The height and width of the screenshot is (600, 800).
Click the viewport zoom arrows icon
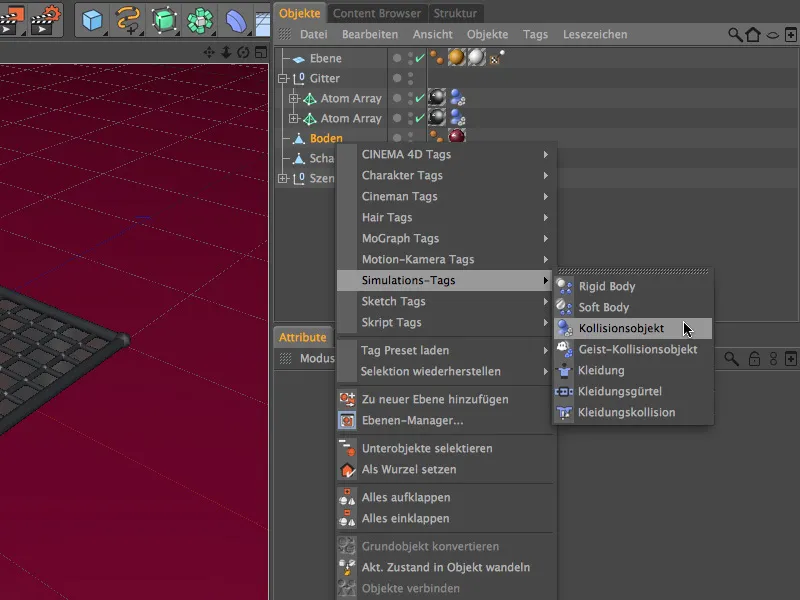click(227, 52)
